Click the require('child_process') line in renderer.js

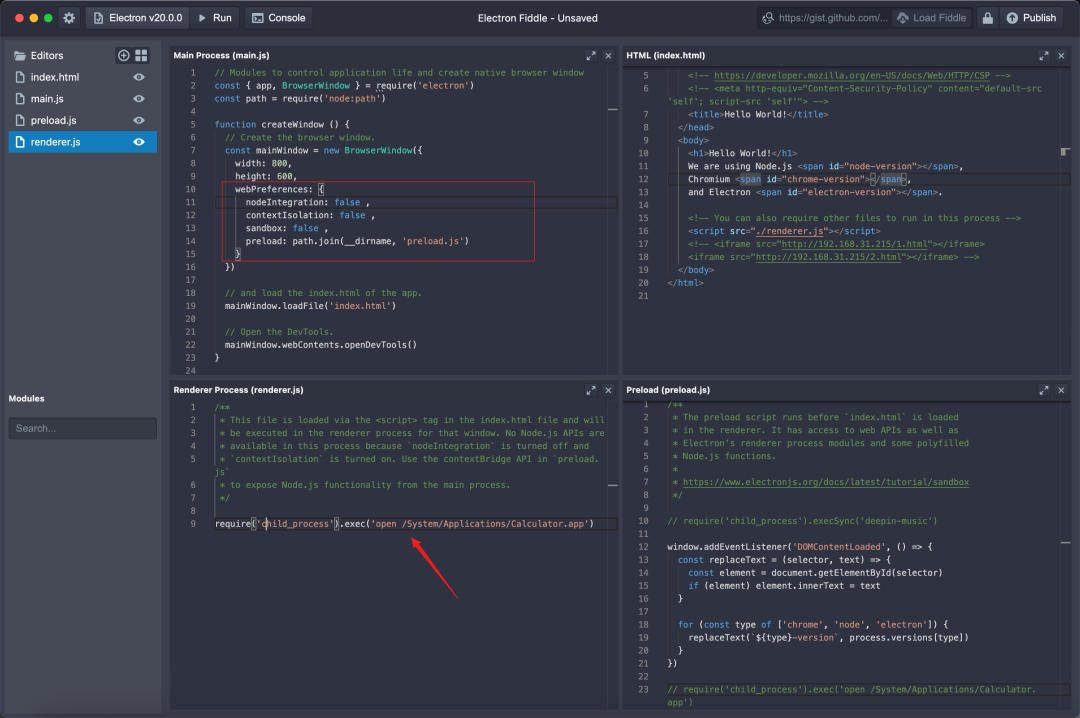click(x=404, y=524)
